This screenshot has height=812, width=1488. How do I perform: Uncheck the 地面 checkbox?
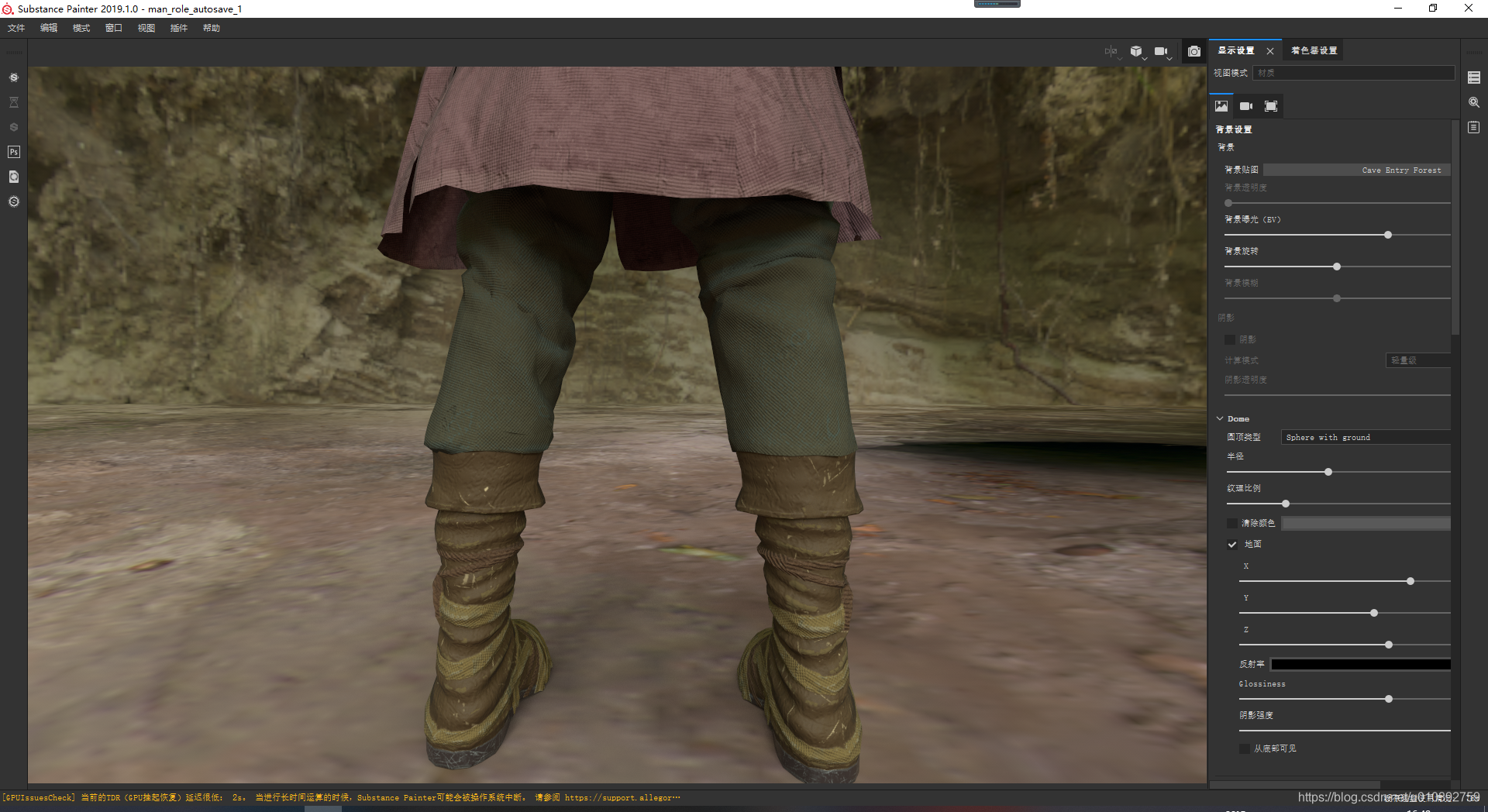(1232, 545)
